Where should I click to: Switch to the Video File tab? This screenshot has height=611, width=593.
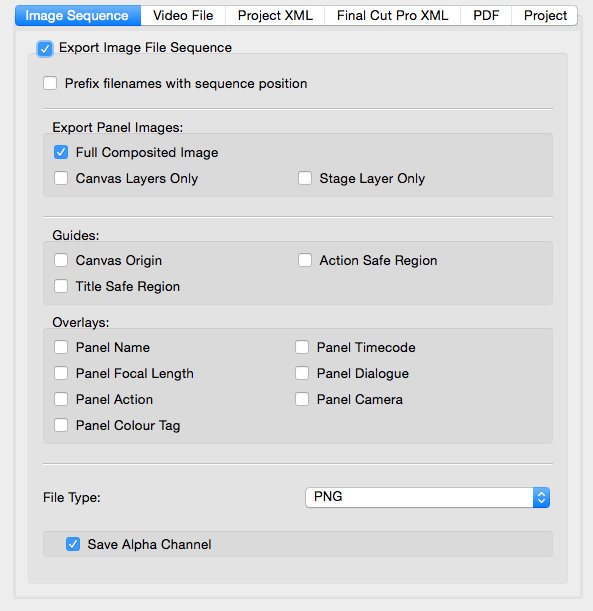click(x=183, y=16)
